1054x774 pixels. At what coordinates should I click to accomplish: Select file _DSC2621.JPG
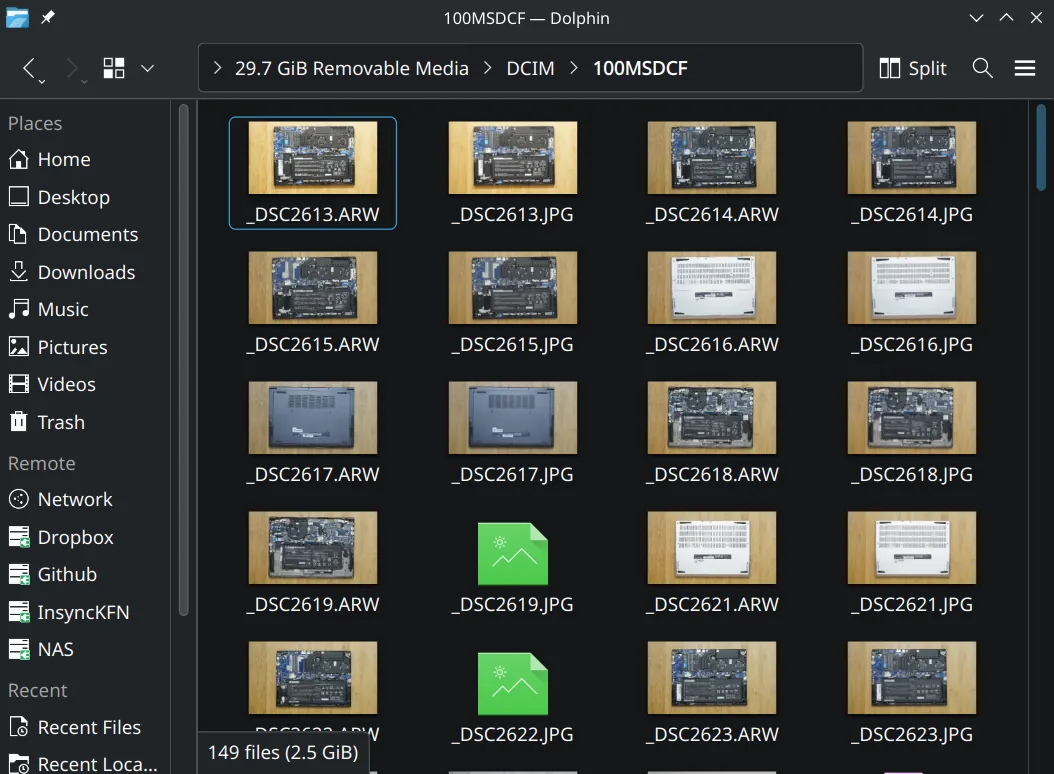tap(912, 562)
